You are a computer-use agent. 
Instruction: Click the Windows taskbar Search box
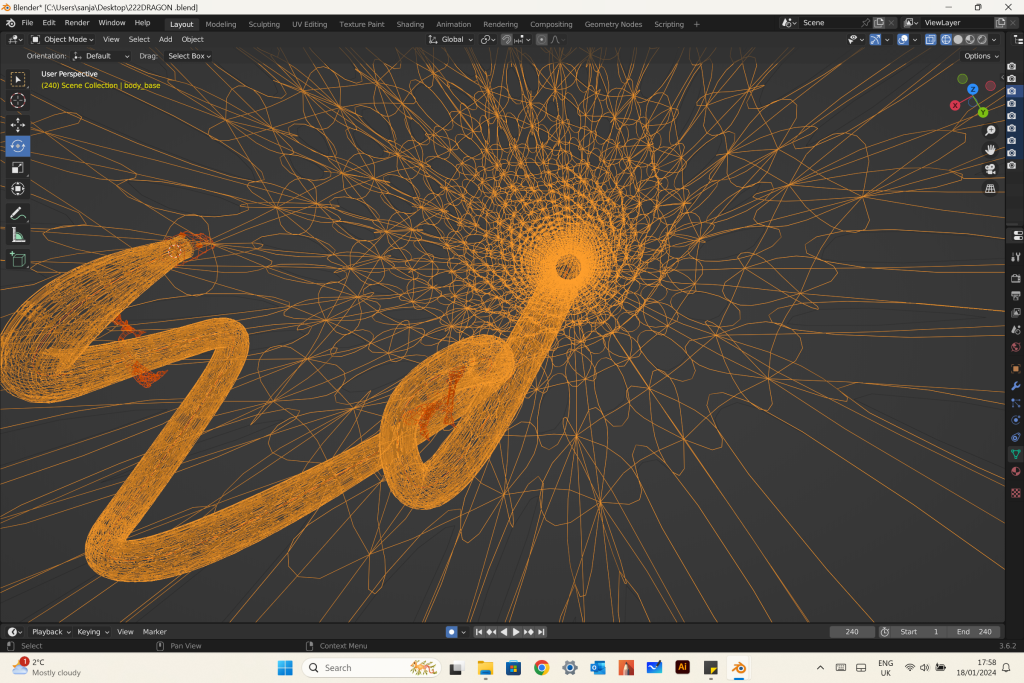371,668
